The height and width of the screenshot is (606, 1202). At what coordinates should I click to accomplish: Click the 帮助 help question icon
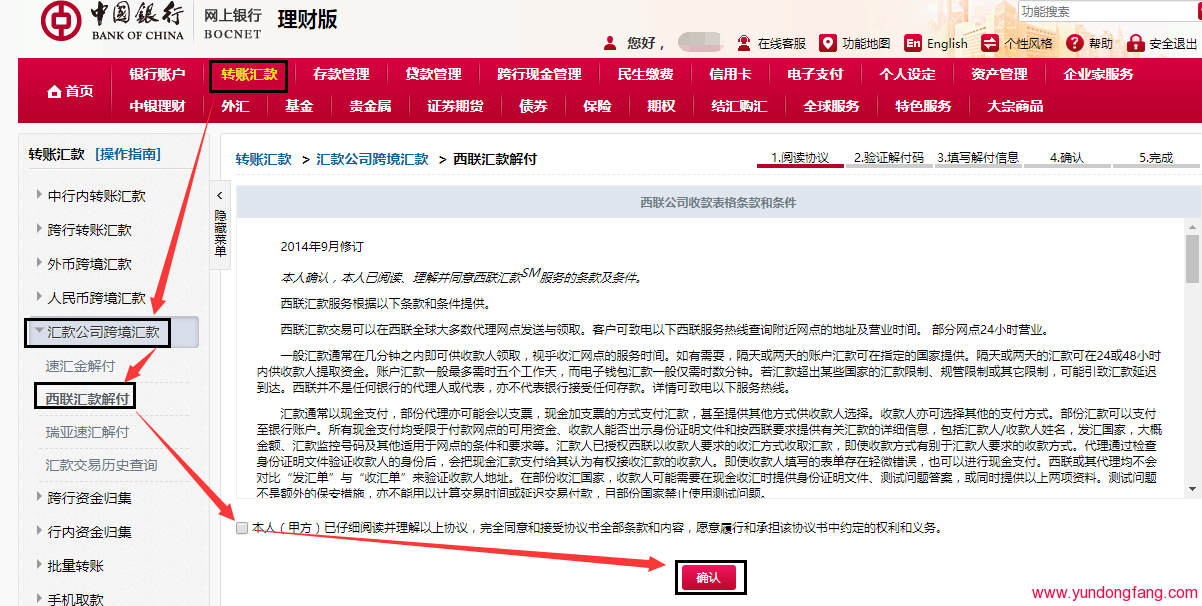coord(1075,43)
